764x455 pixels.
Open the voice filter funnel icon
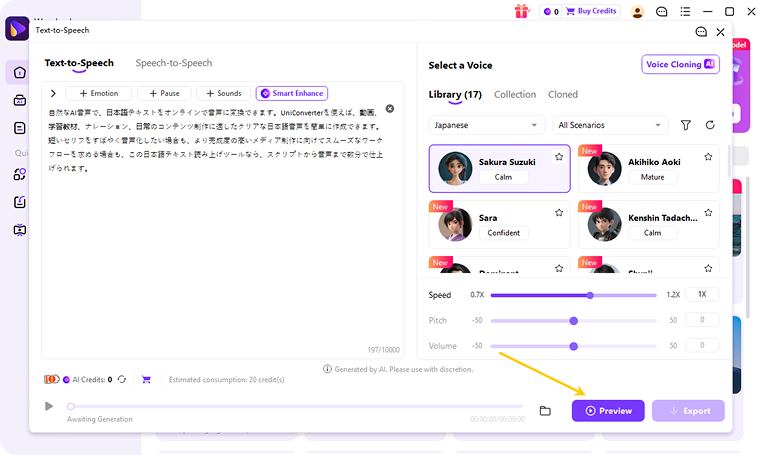click(x=686, y=125)
